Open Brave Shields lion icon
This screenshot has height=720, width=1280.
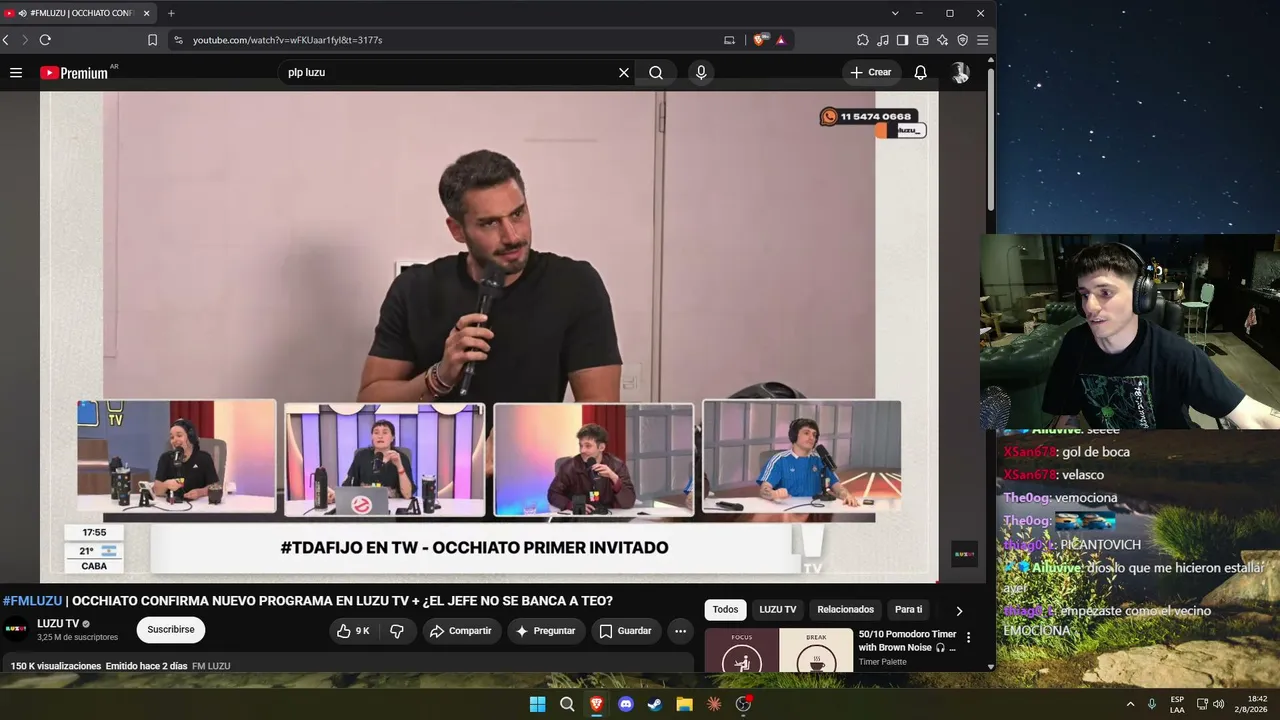point(761,40)
